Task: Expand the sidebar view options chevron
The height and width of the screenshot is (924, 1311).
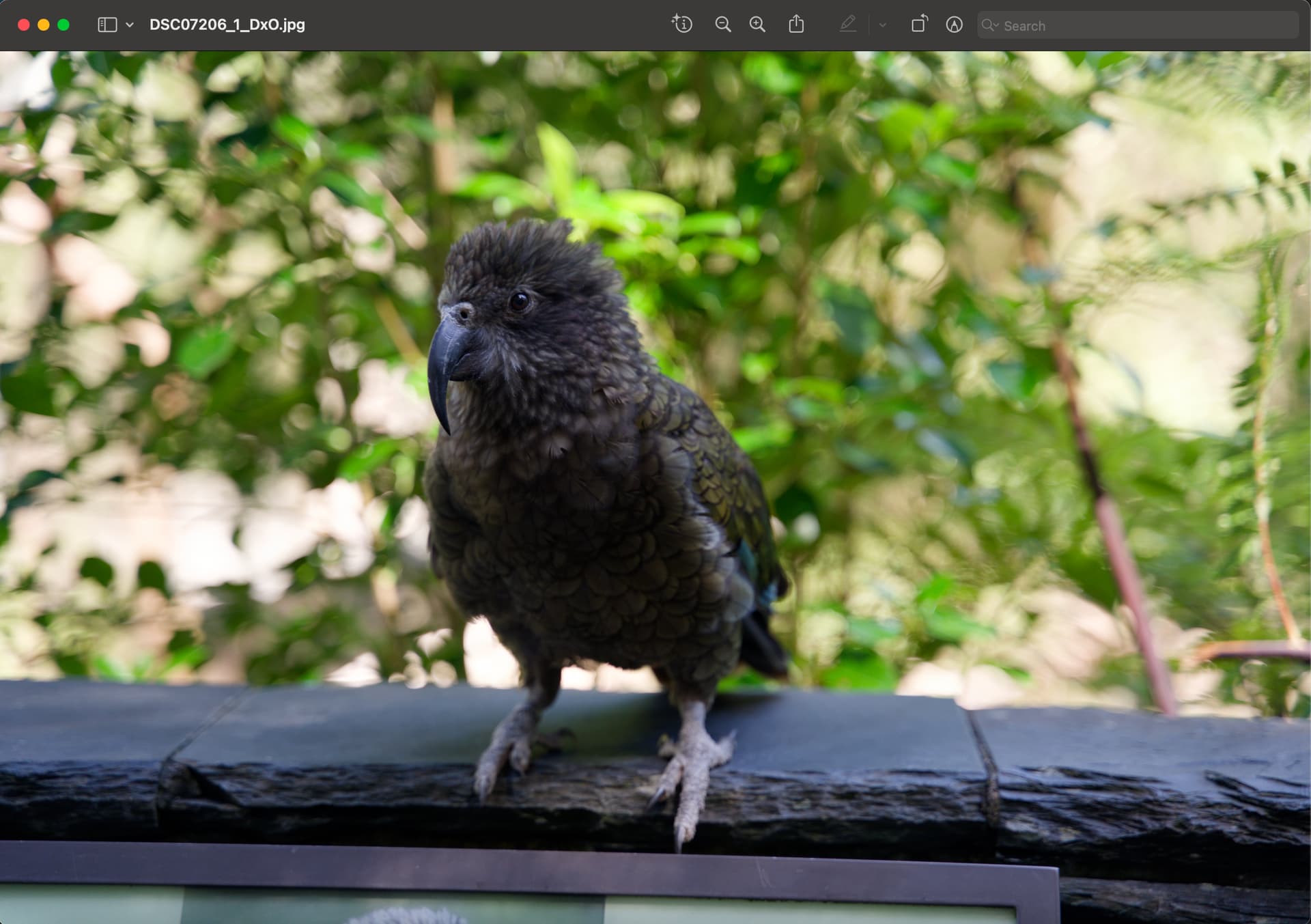Action: [x=130, y=25]
